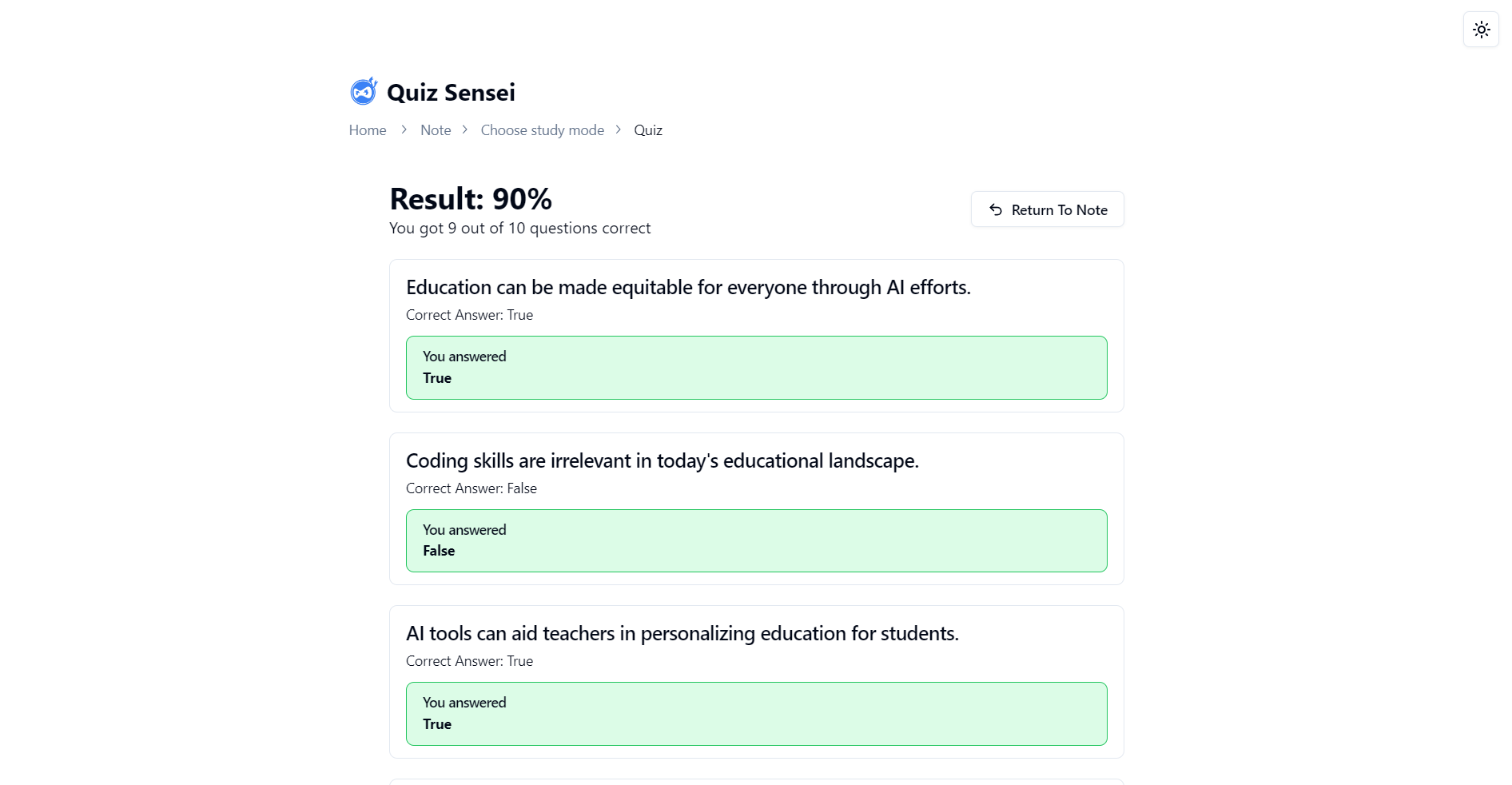Screen dimensions: 1512x785
Task: Click the return arrow icon on Return To Note
Action: click(995, 209)
